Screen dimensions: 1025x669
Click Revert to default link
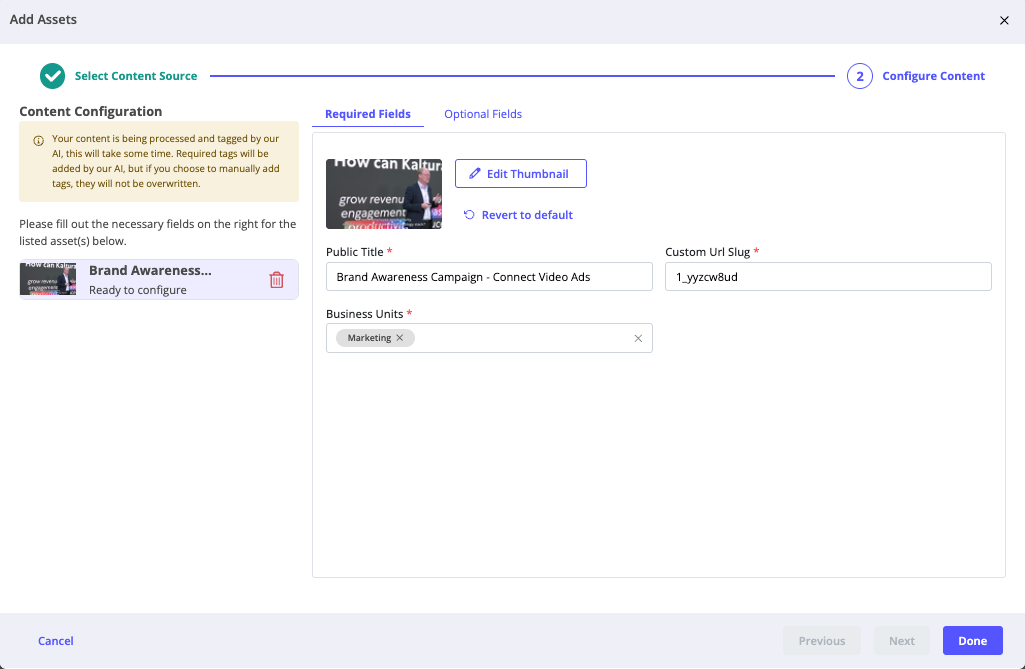(527, 214)
